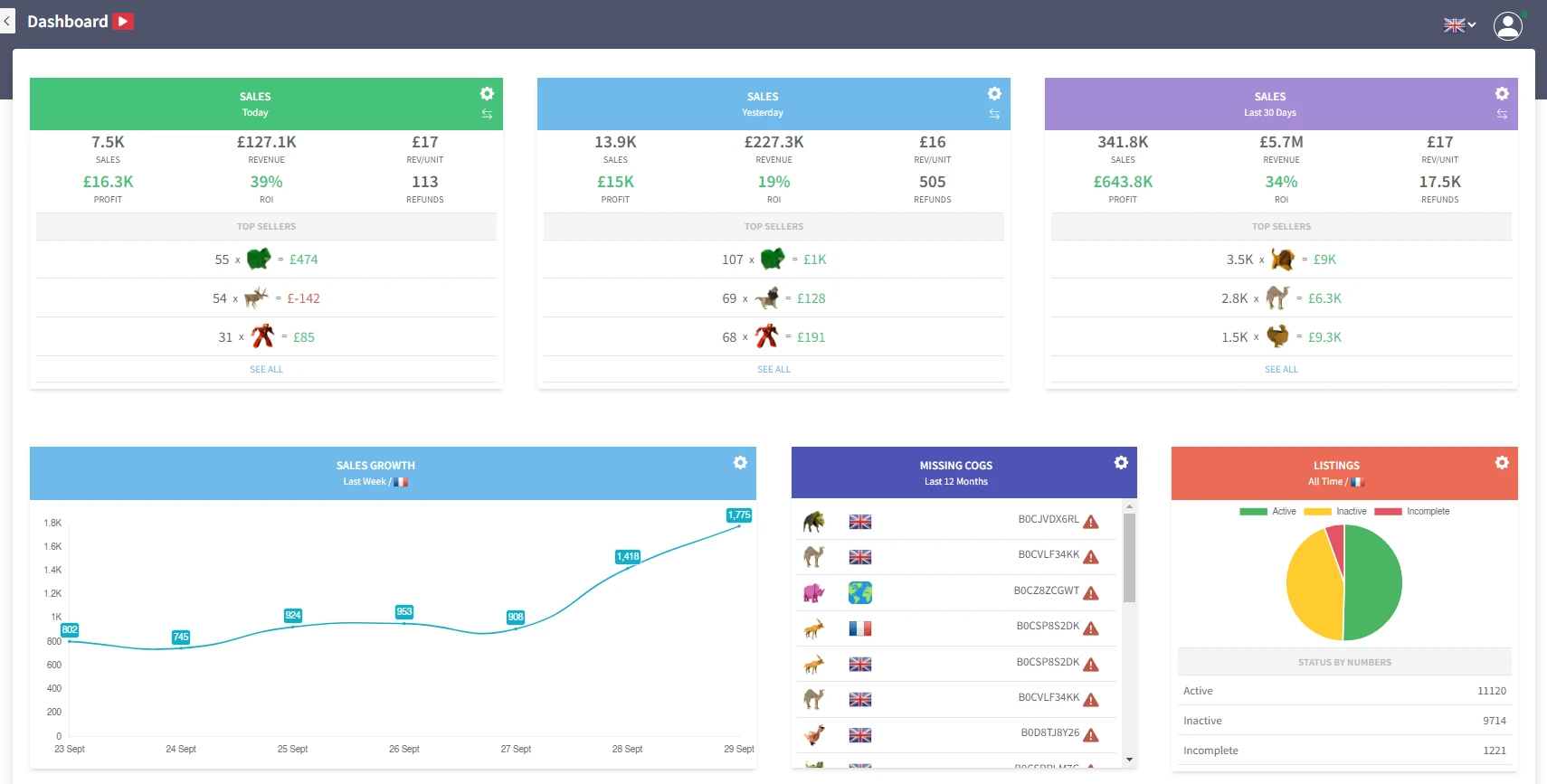Click UK flag in B0CJVDX6RL row
This screenshot has width=1547, height=784.
[860, 522]
